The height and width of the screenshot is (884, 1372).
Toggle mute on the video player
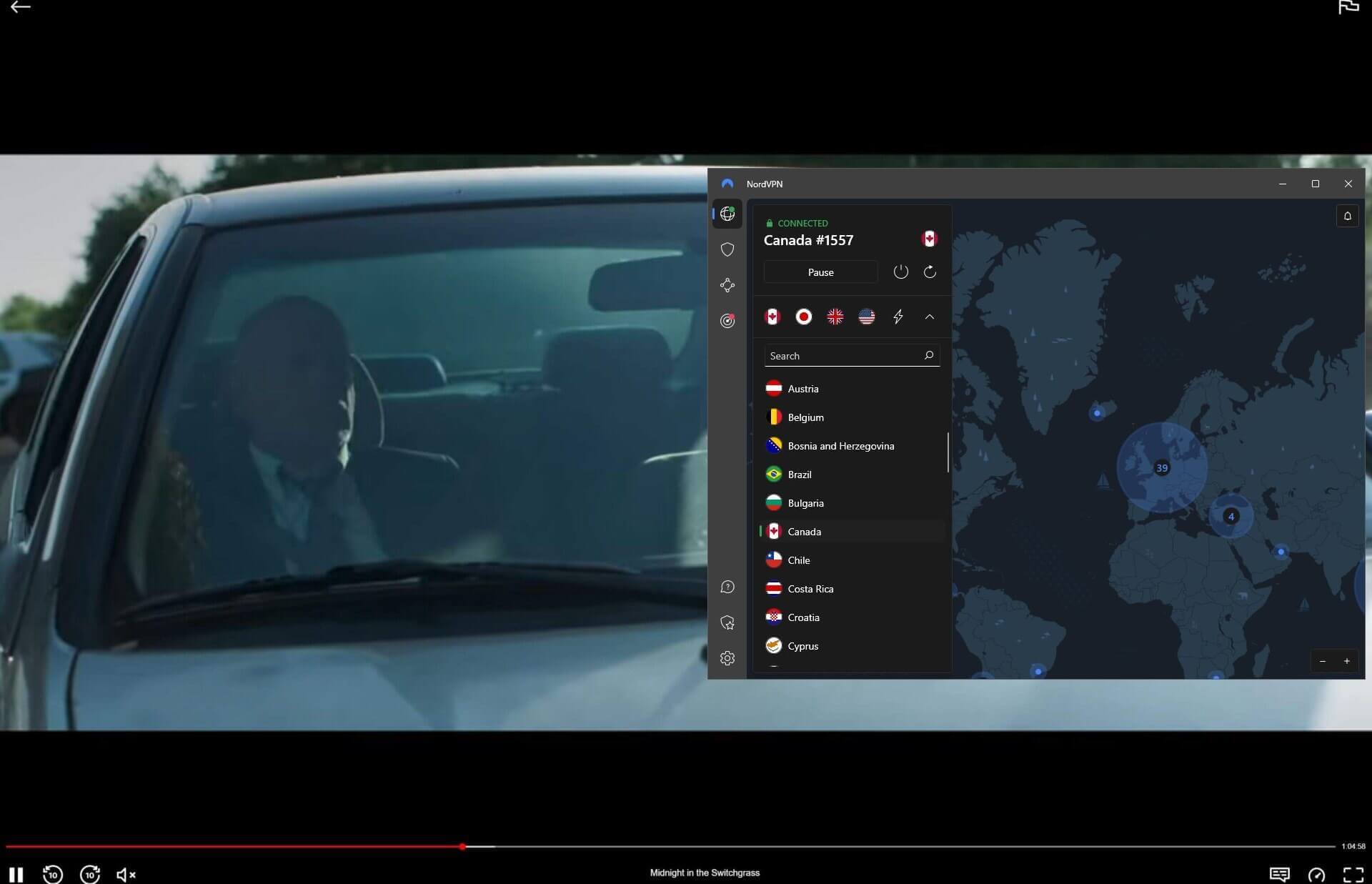click(x=125, y=874)
